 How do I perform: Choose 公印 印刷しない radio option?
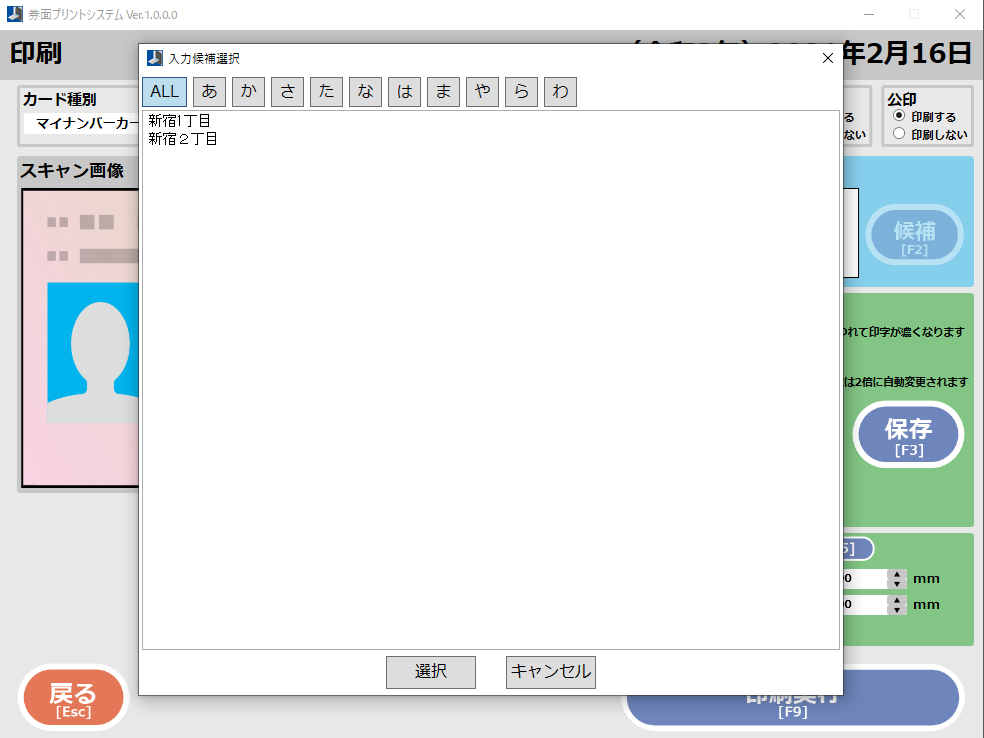tap(899, 134)
